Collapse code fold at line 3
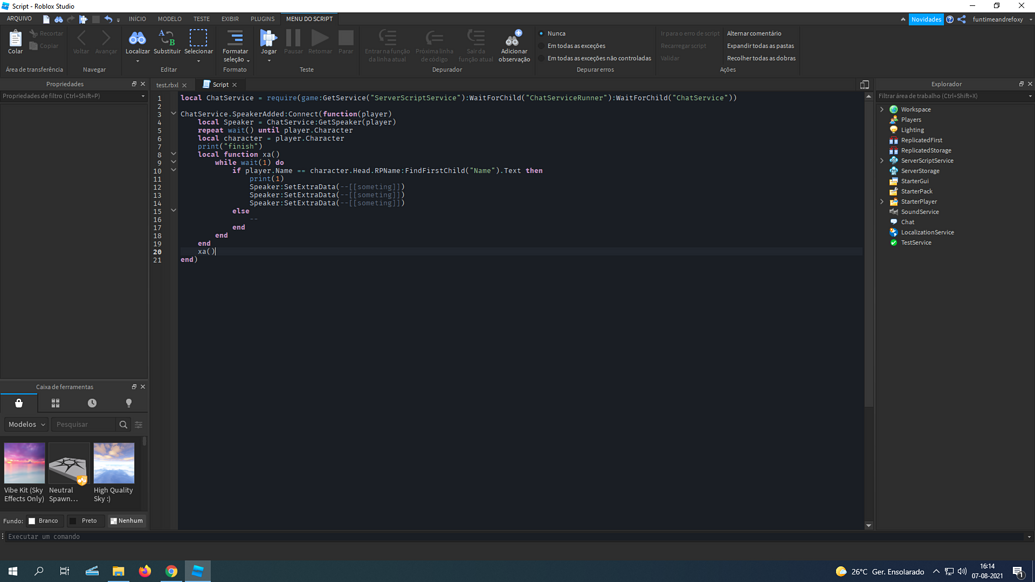This screenshot has height=582, width=1035. click(174, 113)
